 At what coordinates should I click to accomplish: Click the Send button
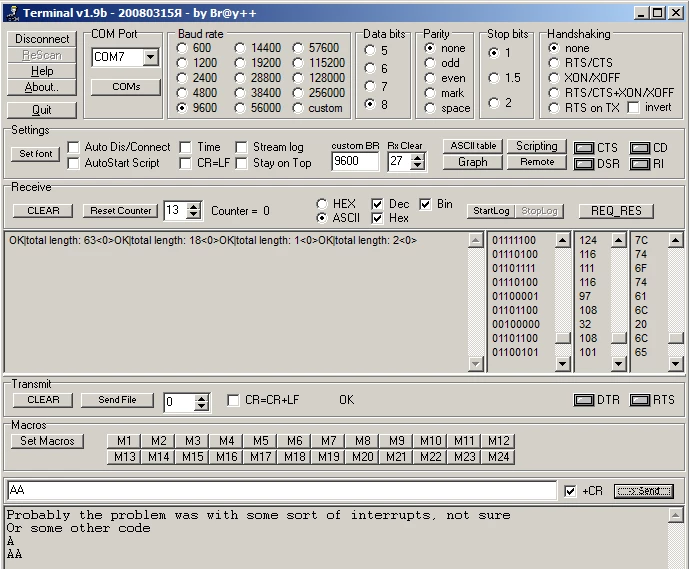[643, 491]
